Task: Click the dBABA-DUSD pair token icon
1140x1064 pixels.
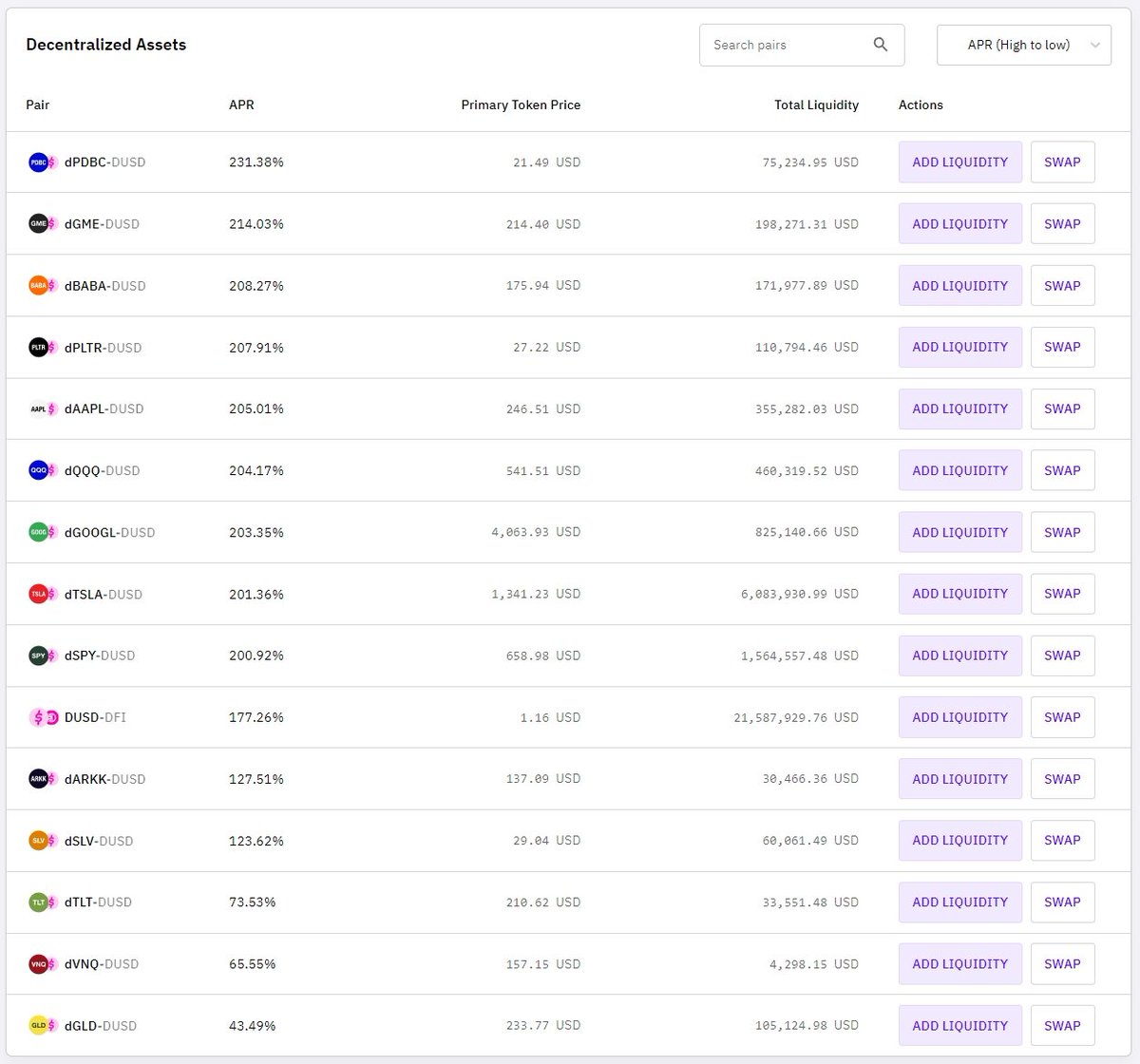Action: coord(44,286)
